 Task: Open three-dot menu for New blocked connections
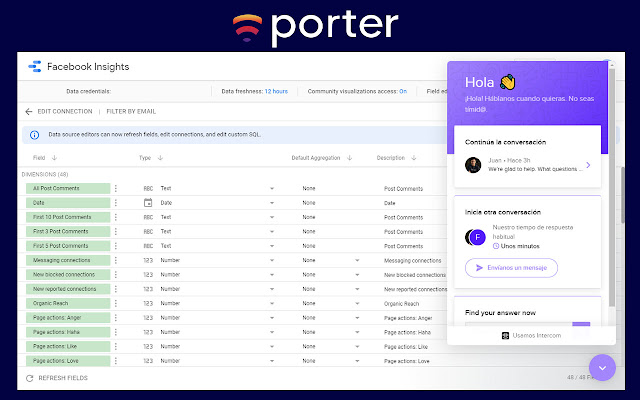(x=116, y=274)
